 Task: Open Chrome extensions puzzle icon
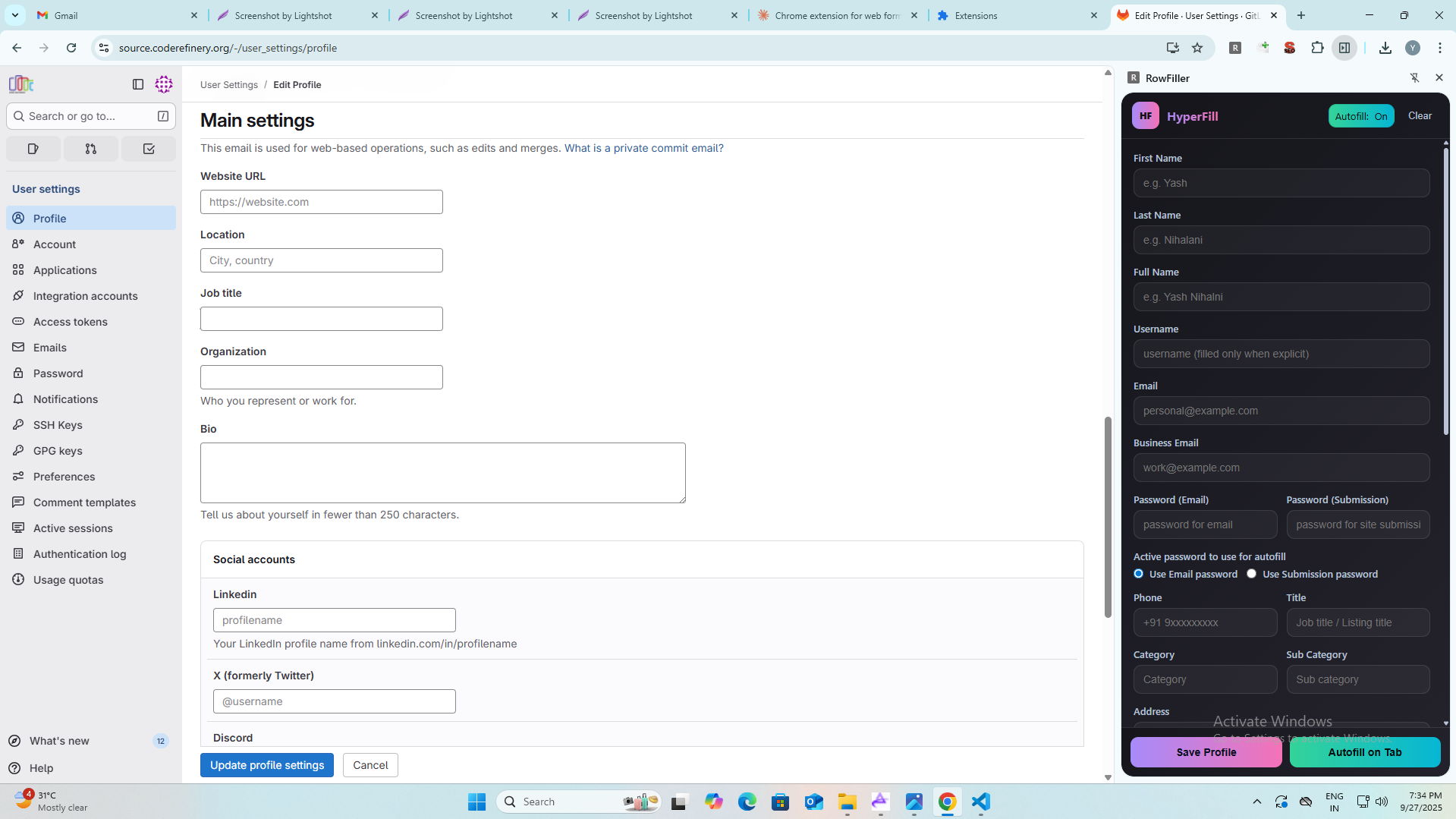[1317, 48]
